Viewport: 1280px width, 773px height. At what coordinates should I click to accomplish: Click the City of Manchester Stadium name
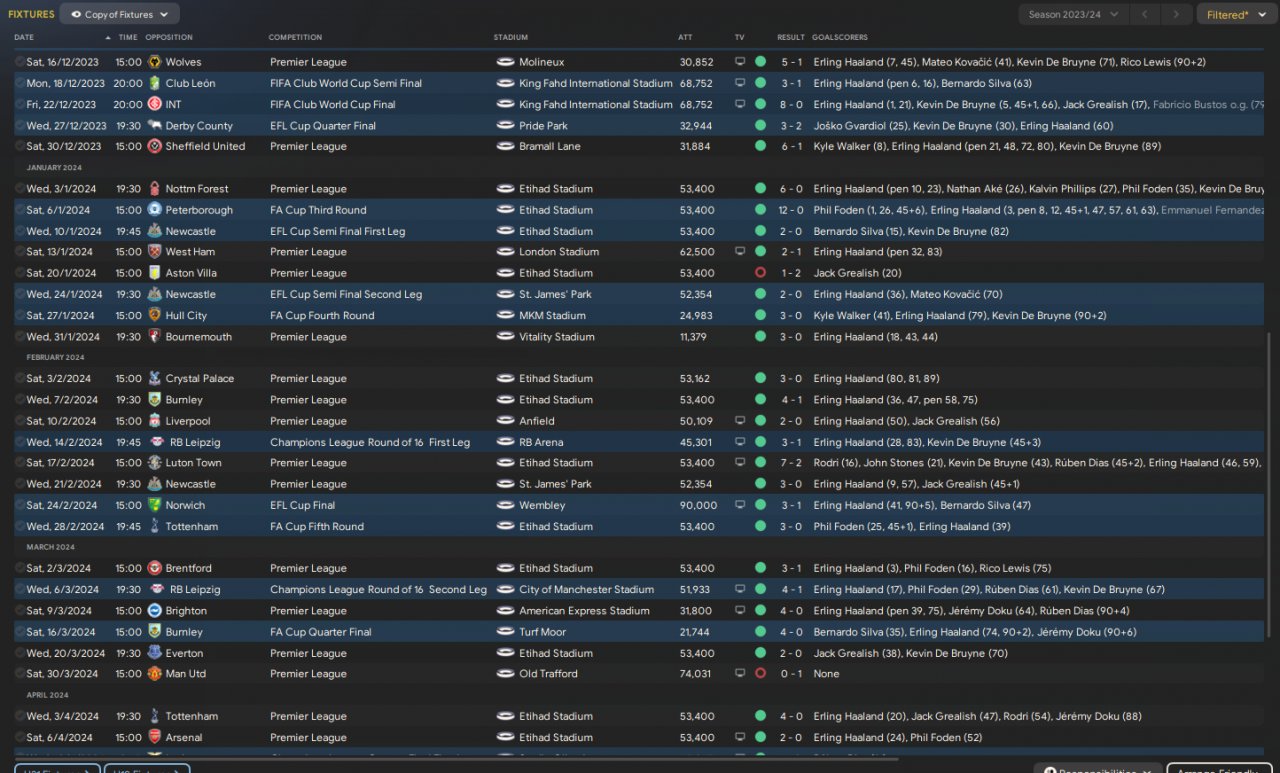(x=586, y=590)
